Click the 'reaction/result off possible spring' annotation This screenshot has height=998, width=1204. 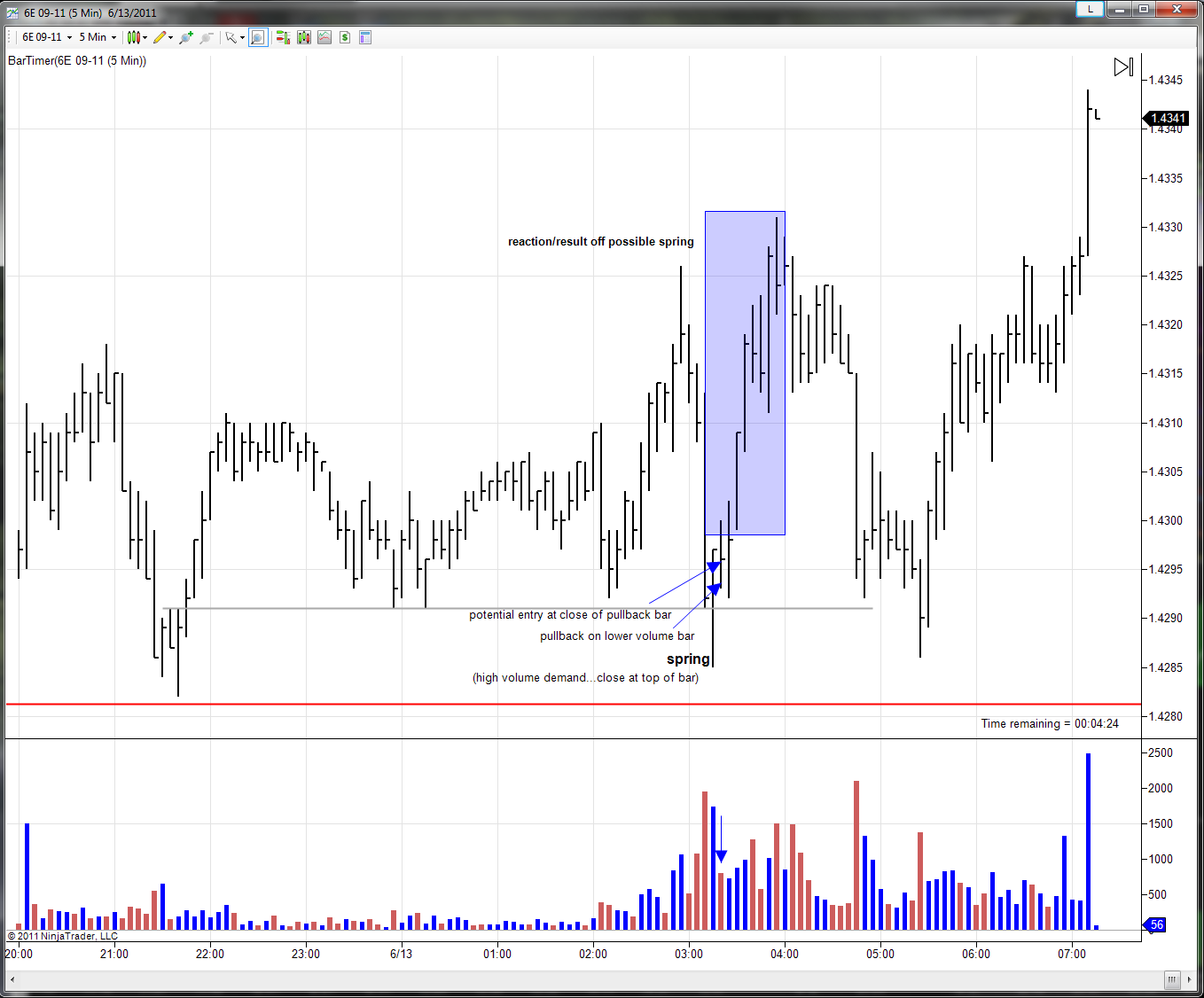pos(601,241)
